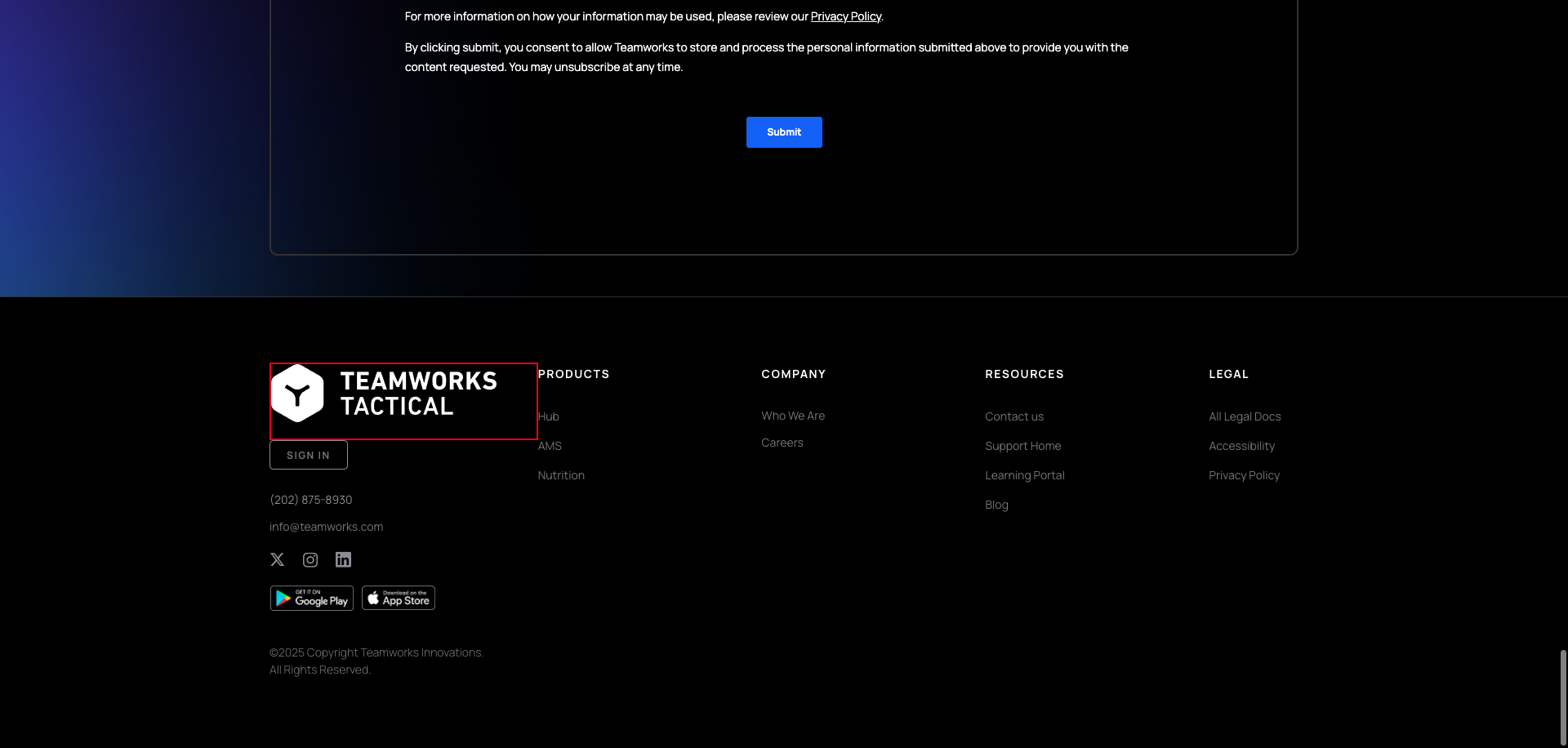Visit the Who We Are page
This screenshot has height=748, width=1568.
point(793,416)
